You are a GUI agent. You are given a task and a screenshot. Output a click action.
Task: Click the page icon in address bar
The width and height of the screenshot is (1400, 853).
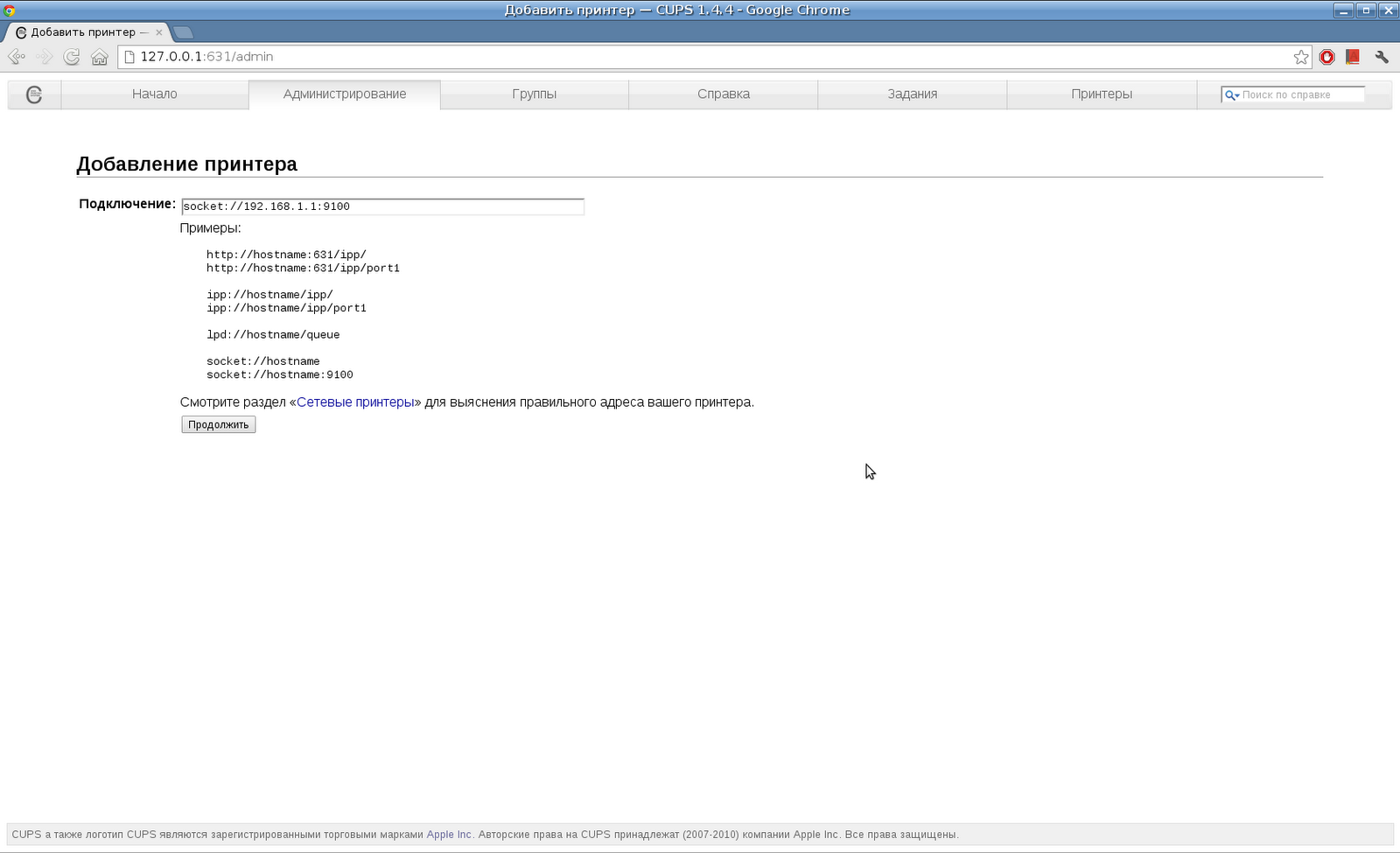point(129,57)
